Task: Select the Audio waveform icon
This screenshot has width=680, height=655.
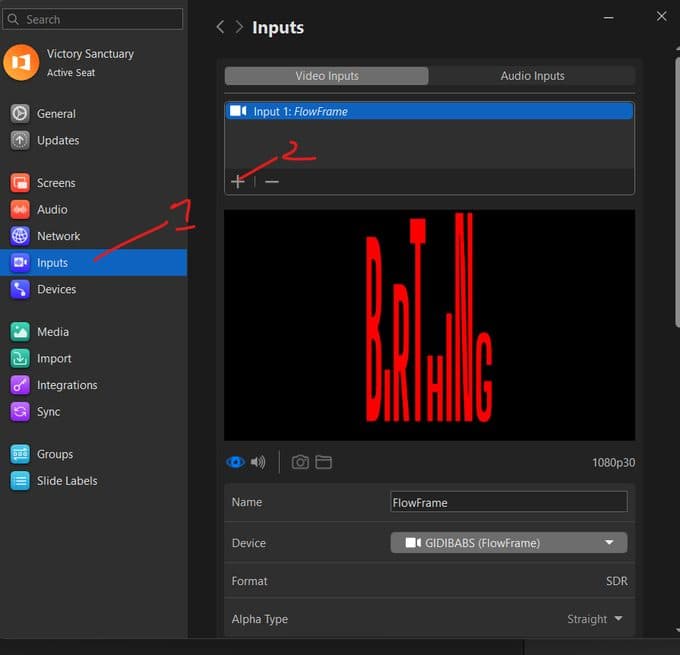Action: coord(20,210)
